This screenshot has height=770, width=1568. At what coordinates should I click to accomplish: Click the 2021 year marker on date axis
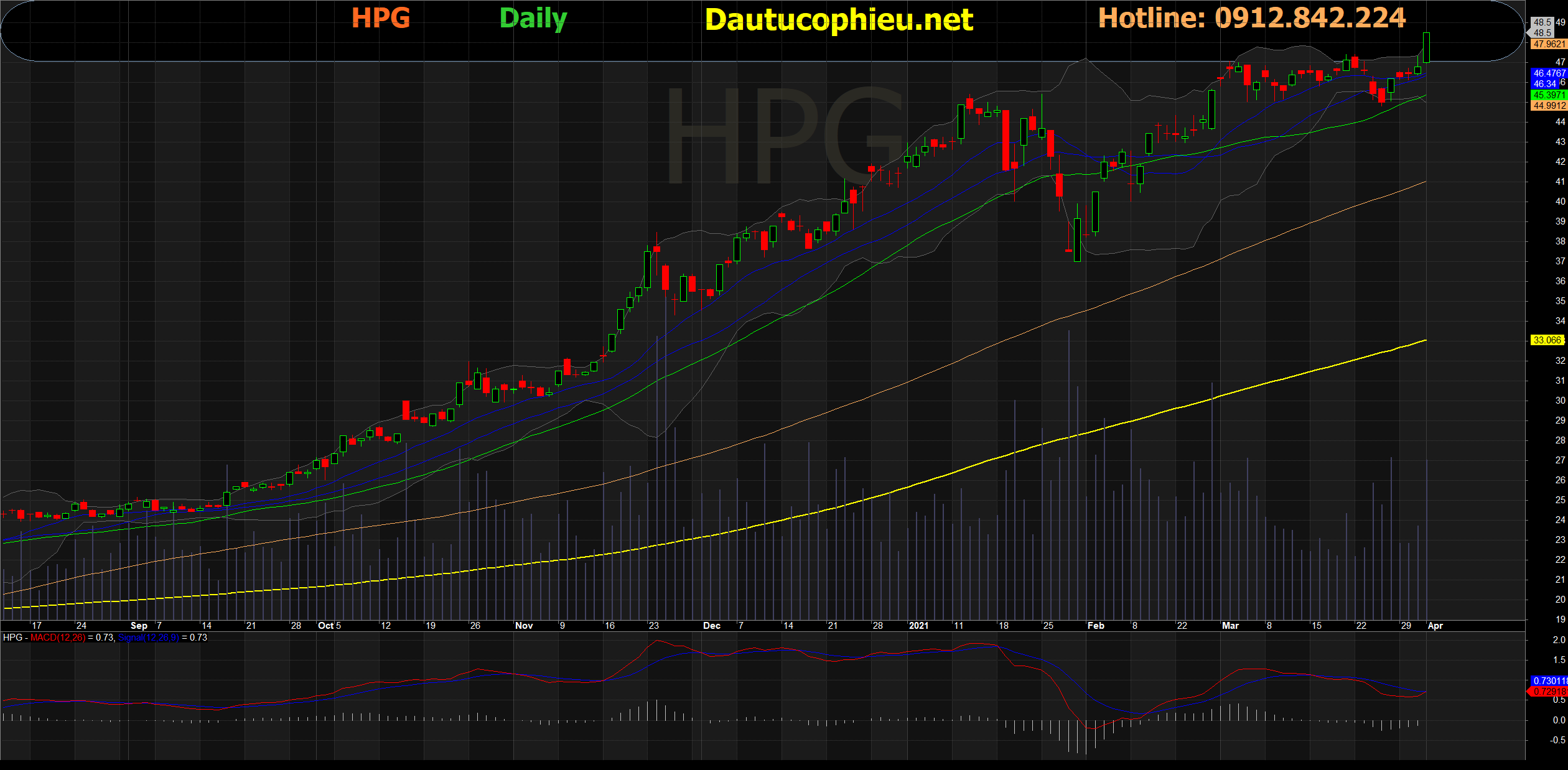pos(918,626)
